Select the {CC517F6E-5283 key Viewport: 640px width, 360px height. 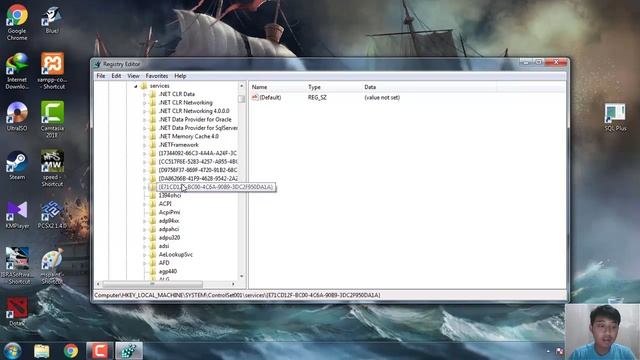198,162
